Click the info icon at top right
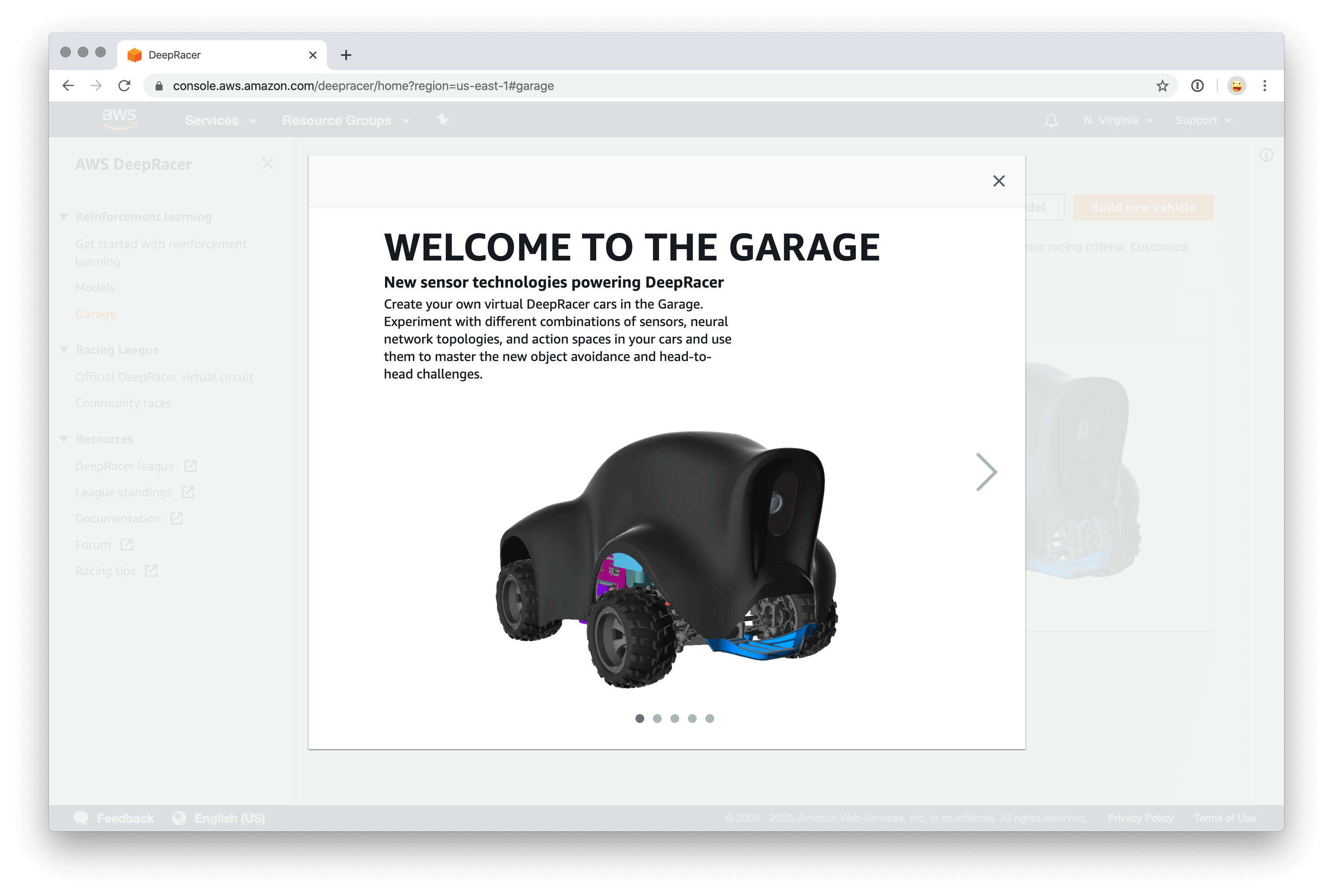Image resolution: width=1333 pixels, height=896 pixels. [x=1266, y=155]
